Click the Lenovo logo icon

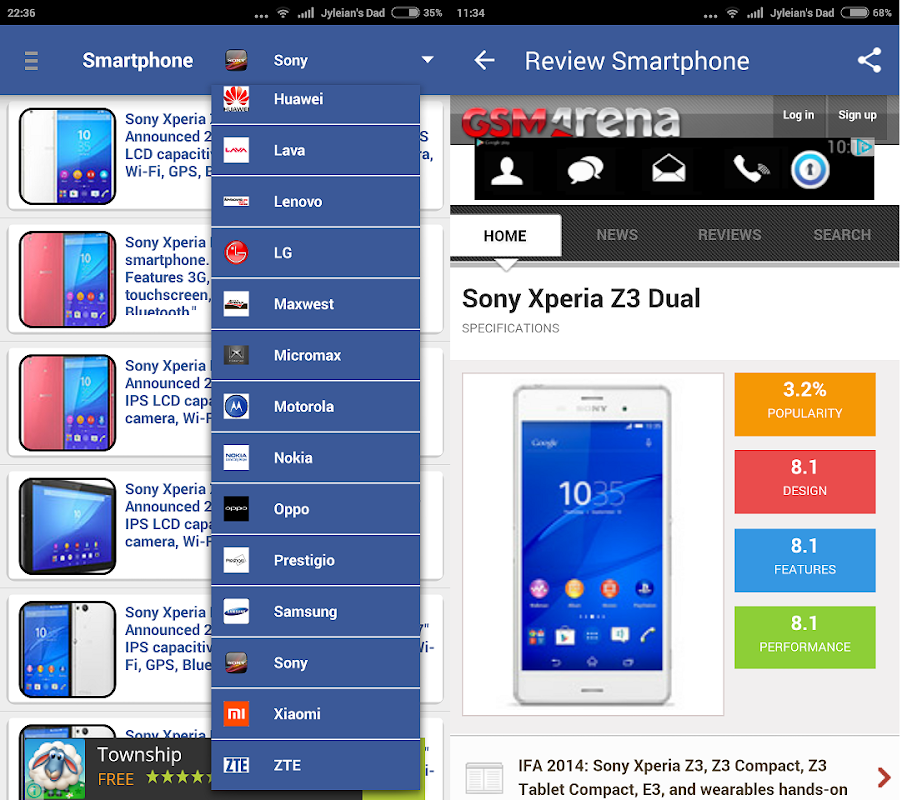[x=236, y=201]
